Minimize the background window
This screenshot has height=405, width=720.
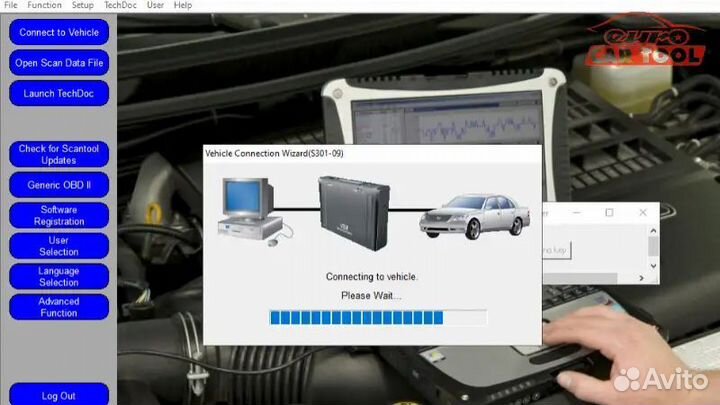pyautogui.click(x=577, y=213)
